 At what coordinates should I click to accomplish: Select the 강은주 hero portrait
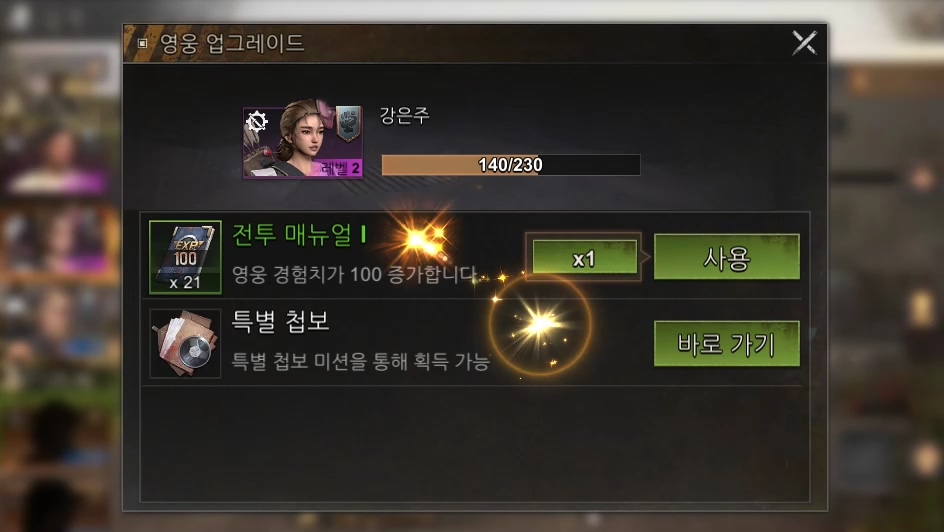click(x=302, y=142)
